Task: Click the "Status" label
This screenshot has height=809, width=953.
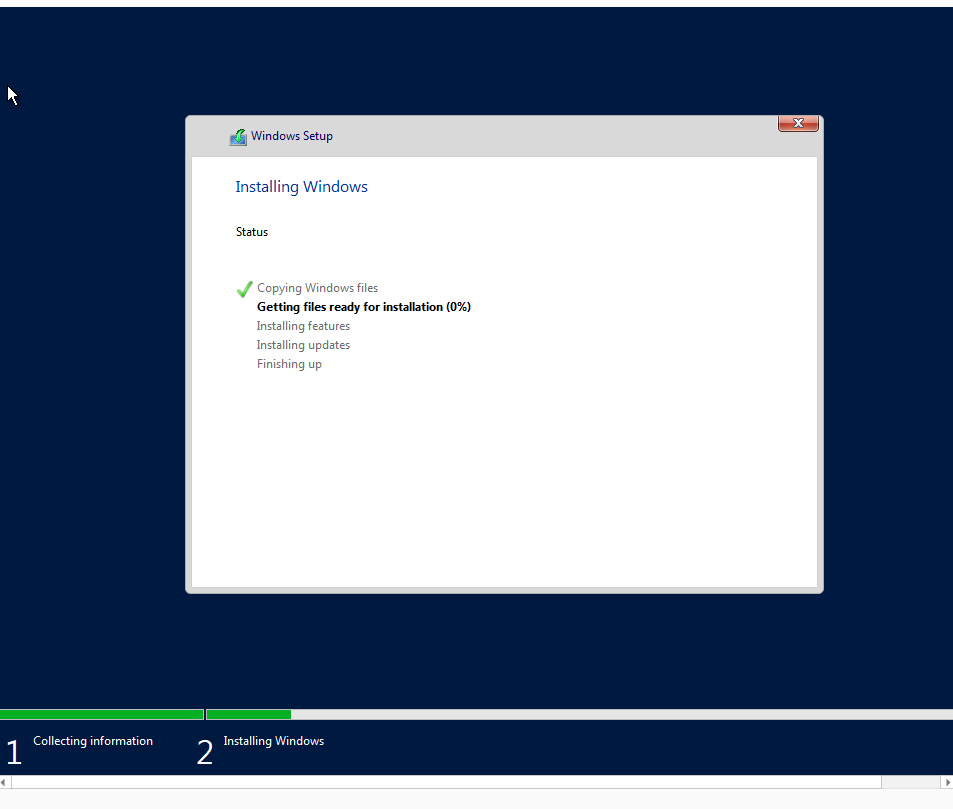Action: pos(252,232)
